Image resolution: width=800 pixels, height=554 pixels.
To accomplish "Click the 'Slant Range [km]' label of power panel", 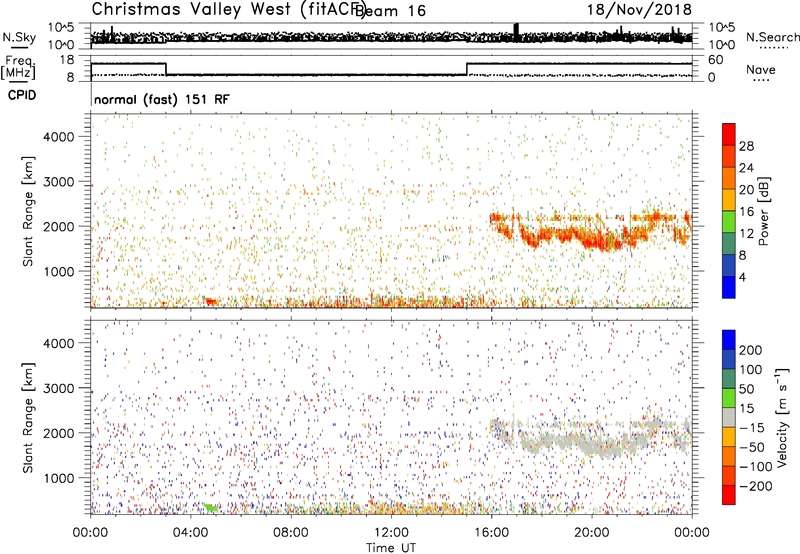I will 28,211.
